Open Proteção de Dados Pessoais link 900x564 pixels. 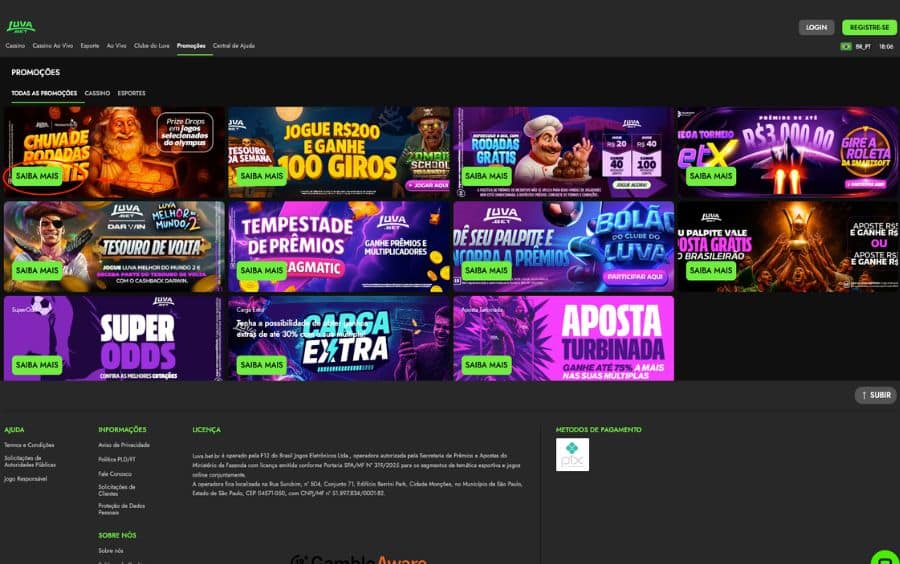click(122, 509)
